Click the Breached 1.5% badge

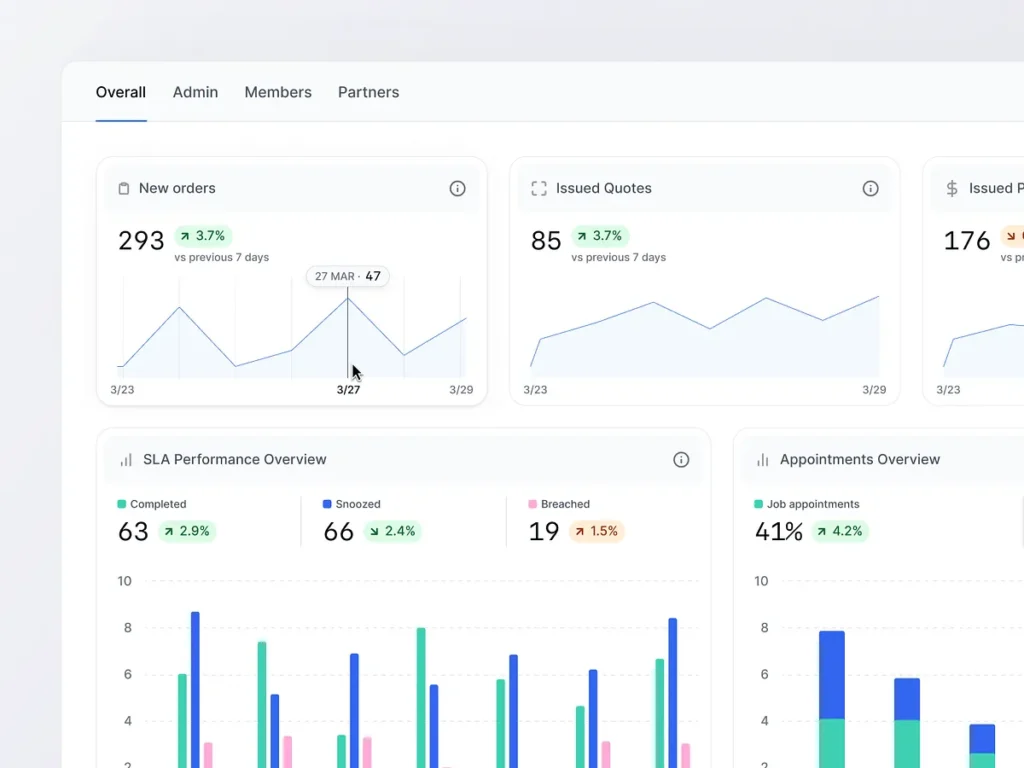pos(597,531)
